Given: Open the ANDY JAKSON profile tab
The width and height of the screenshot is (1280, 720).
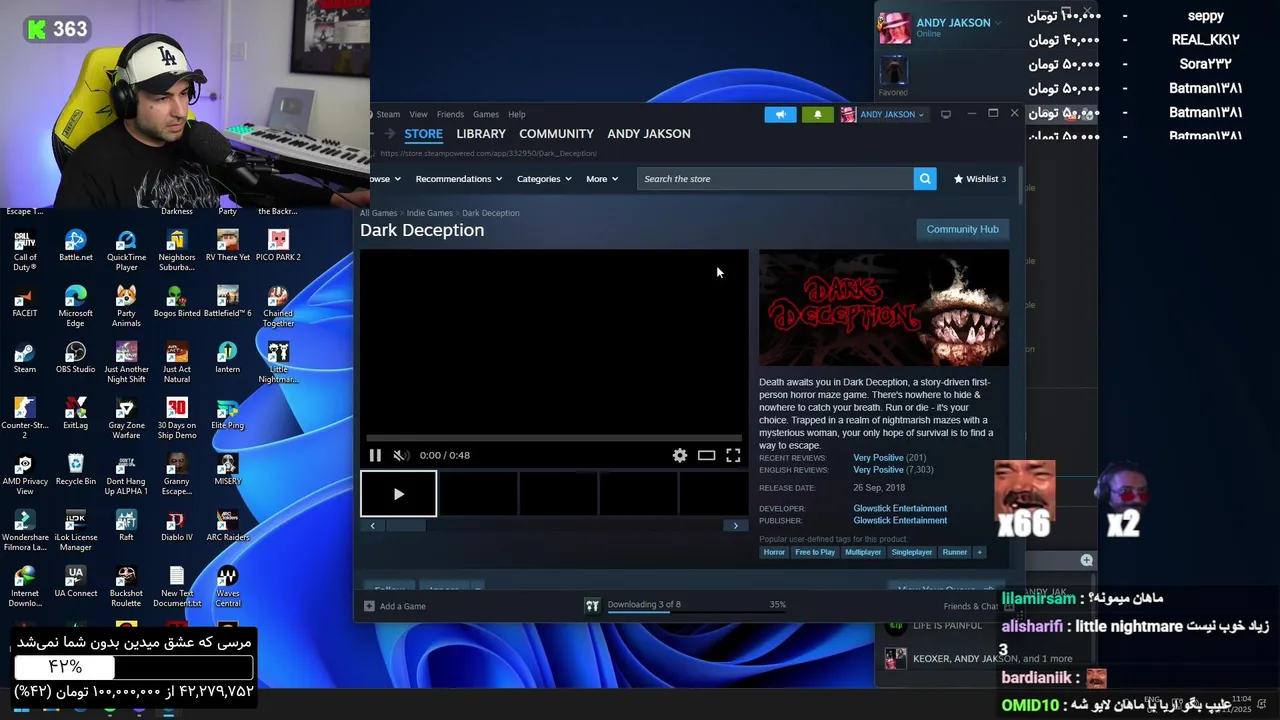Looking at the screenshot, I should click(x=649, y=134).
